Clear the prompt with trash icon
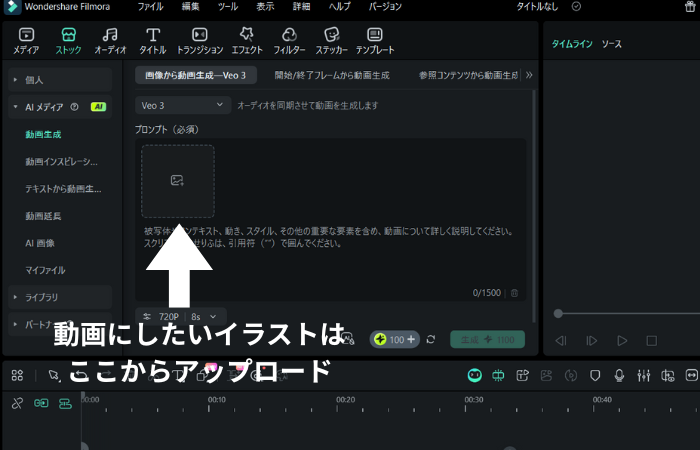Viewport: 700px width, 450px height. pos(514,293)
